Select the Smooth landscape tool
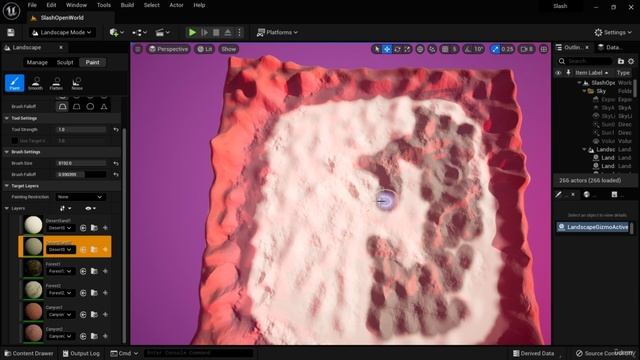 tap(36, 83)
